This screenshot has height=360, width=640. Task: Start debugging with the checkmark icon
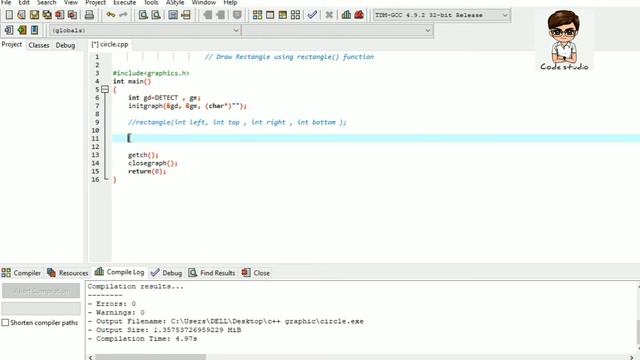pos(312,15)
